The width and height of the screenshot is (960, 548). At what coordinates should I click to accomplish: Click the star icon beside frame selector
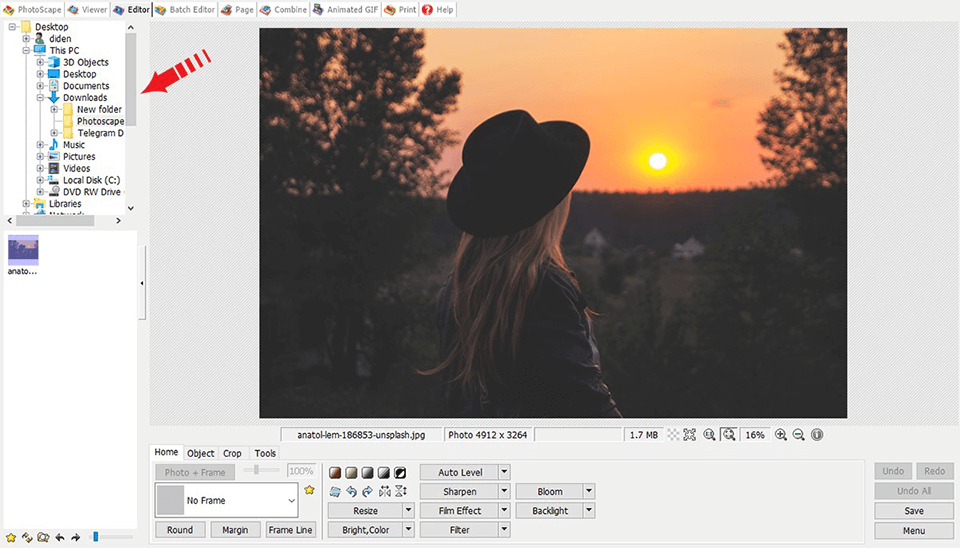(x=309, y=490)
